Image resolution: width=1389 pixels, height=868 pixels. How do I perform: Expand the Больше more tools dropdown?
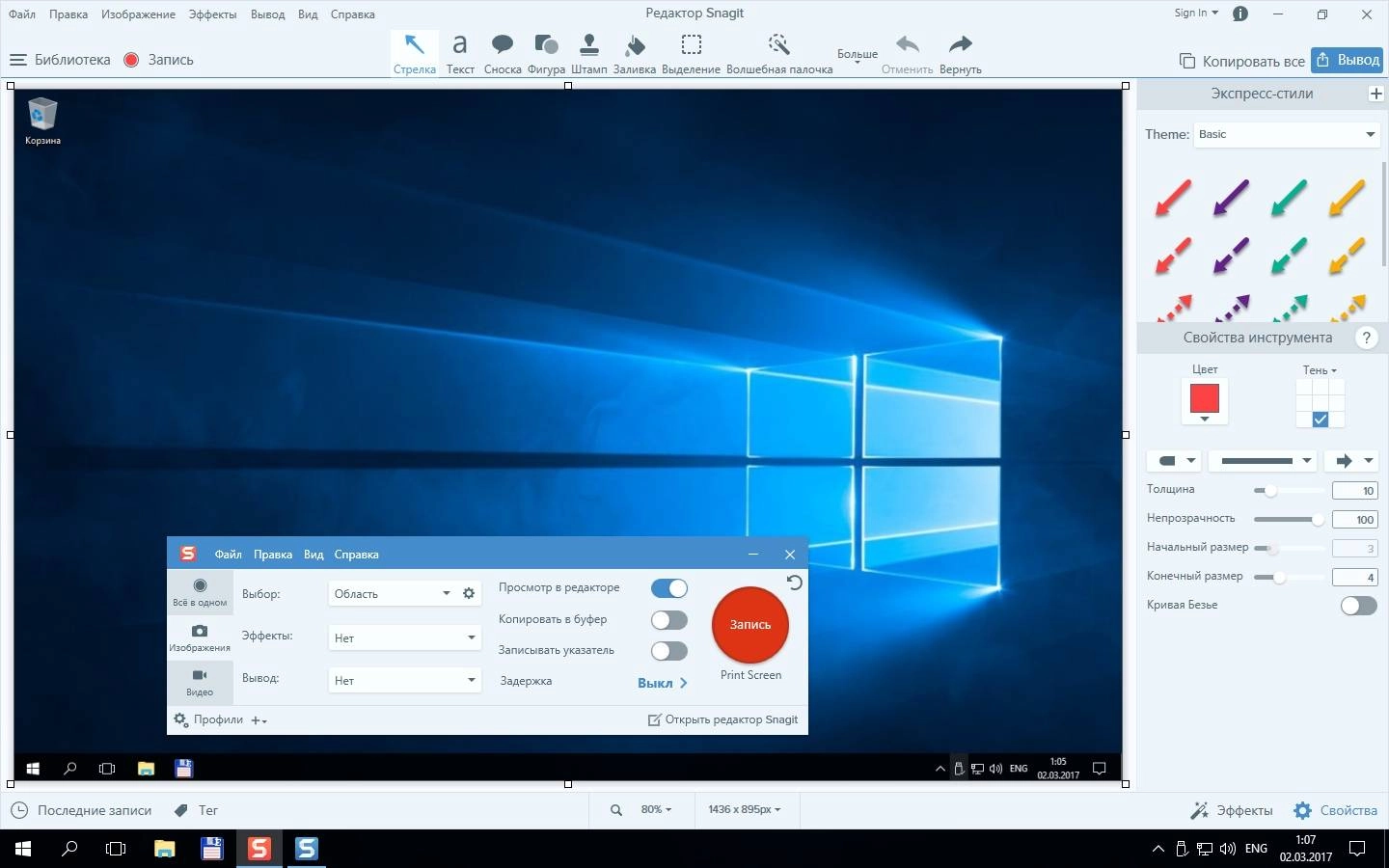point(858,56)
